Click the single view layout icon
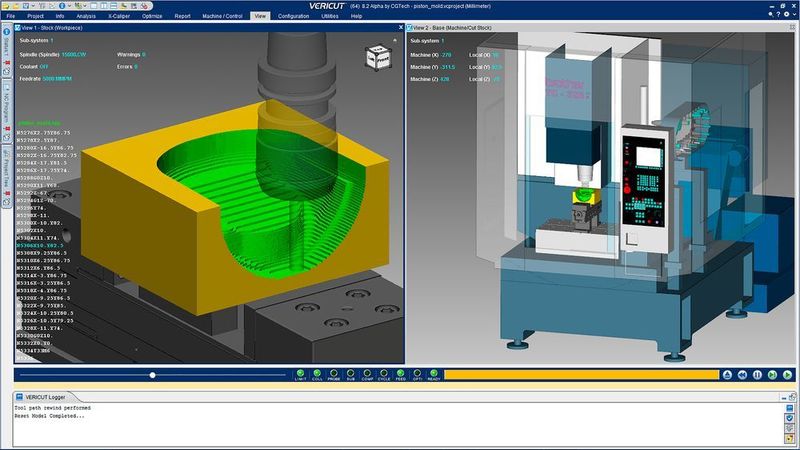800x450 pixels. [x=93, y=6]
